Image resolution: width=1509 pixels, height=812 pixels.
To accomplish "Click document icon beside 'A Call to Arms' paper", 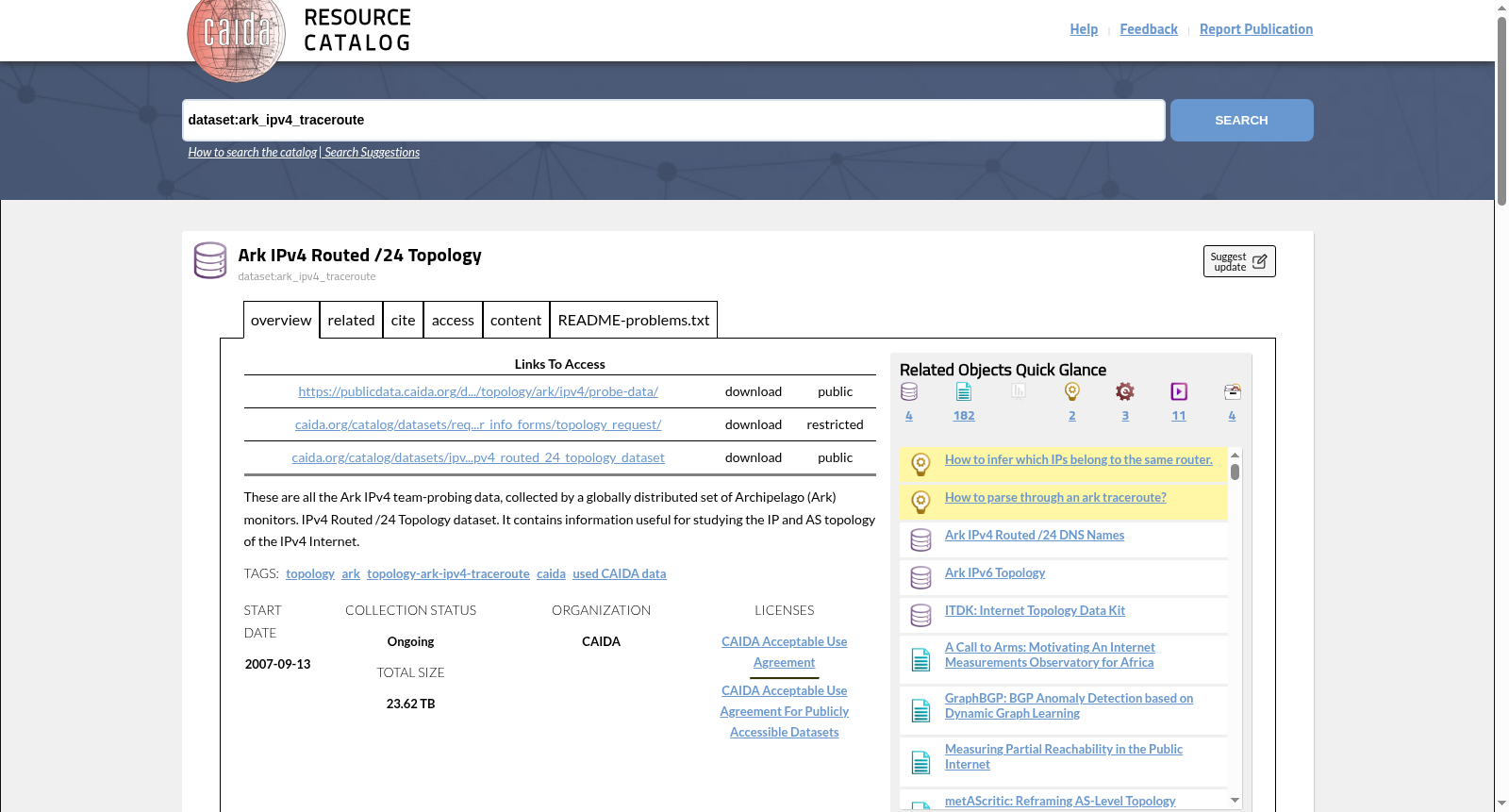I will pos(921,659).
